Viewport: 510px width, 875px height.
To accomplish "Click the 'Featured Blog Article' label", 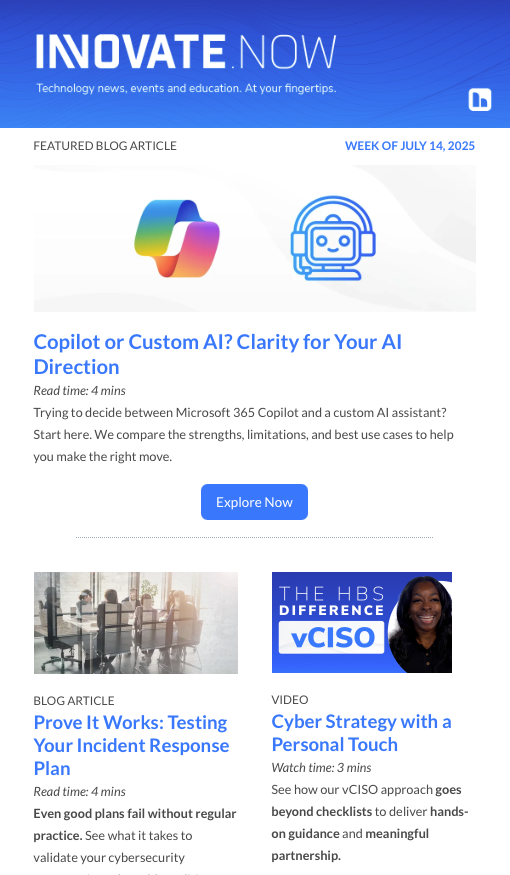I will click(105, 146).
